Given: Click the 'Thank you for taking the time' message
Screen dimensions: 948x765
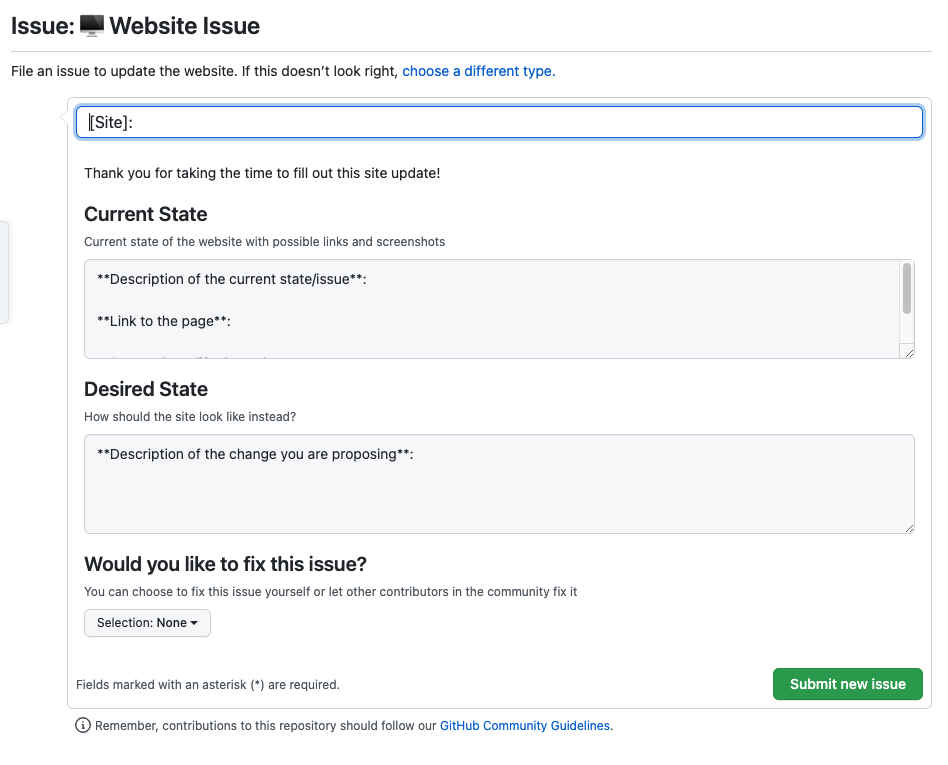Looking at the screenshot, I should [262, 173].
